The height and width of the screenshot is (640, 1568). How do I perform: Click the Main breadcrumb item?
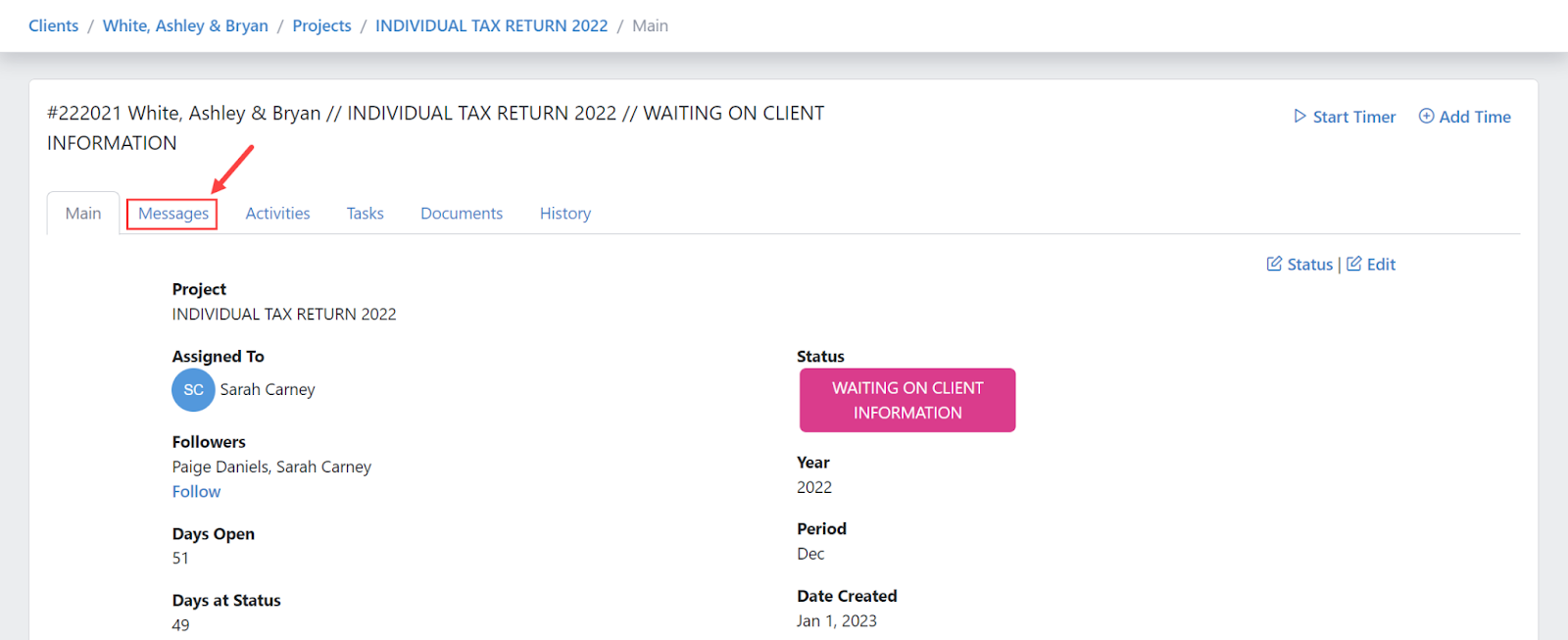650,25
